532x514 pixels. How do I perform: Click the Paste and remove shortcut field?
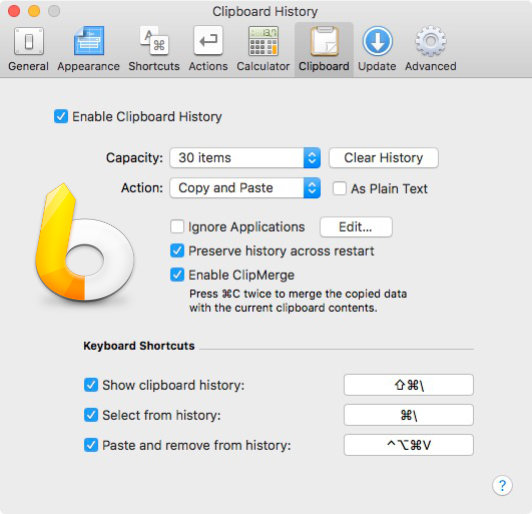click(x=408, y=445)
